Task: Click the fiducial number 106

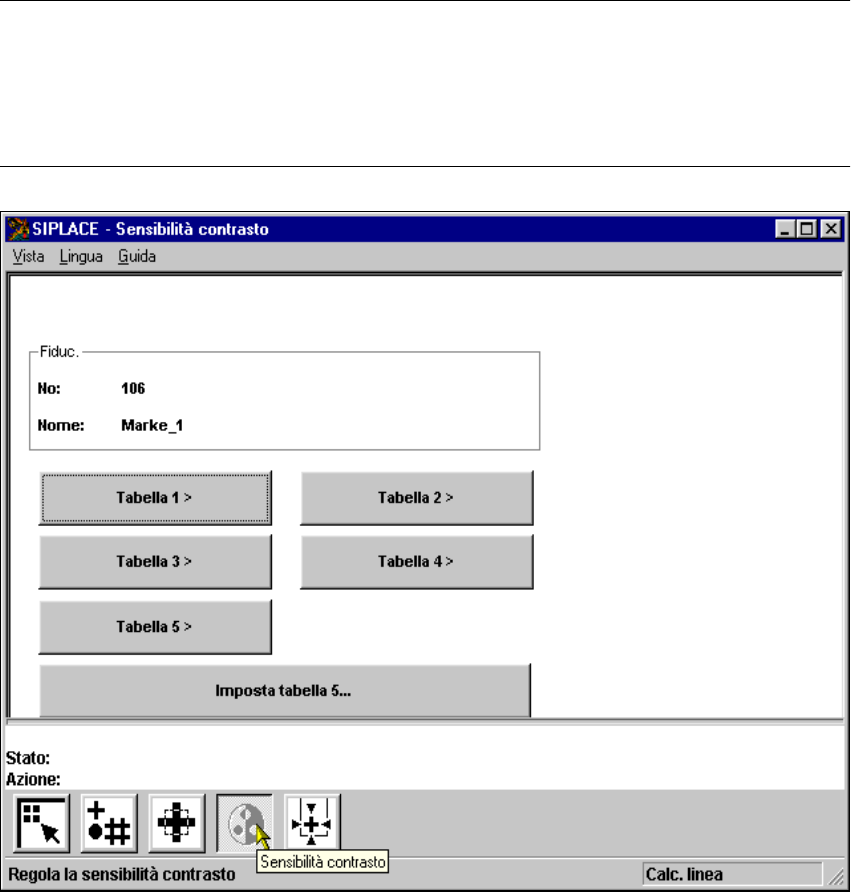Action: tap(133, 389)
